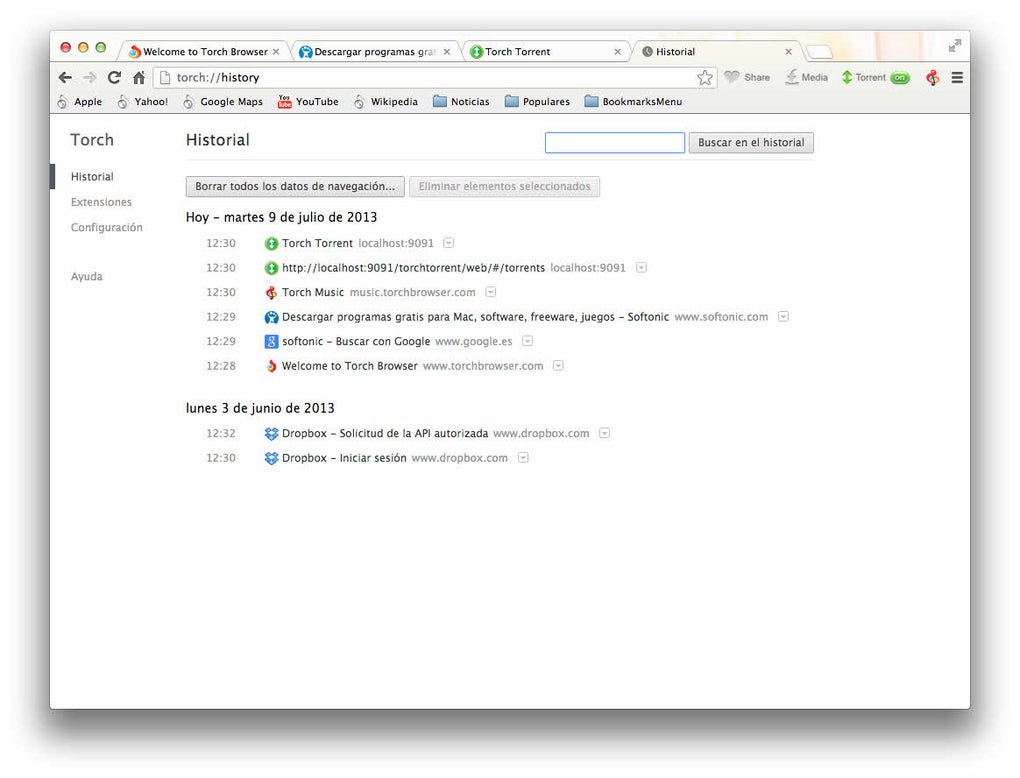The width and height of the screenshot is (1020, 778).
Task: Expand dropdown for Torch Torrent entry
Action: 448,243
